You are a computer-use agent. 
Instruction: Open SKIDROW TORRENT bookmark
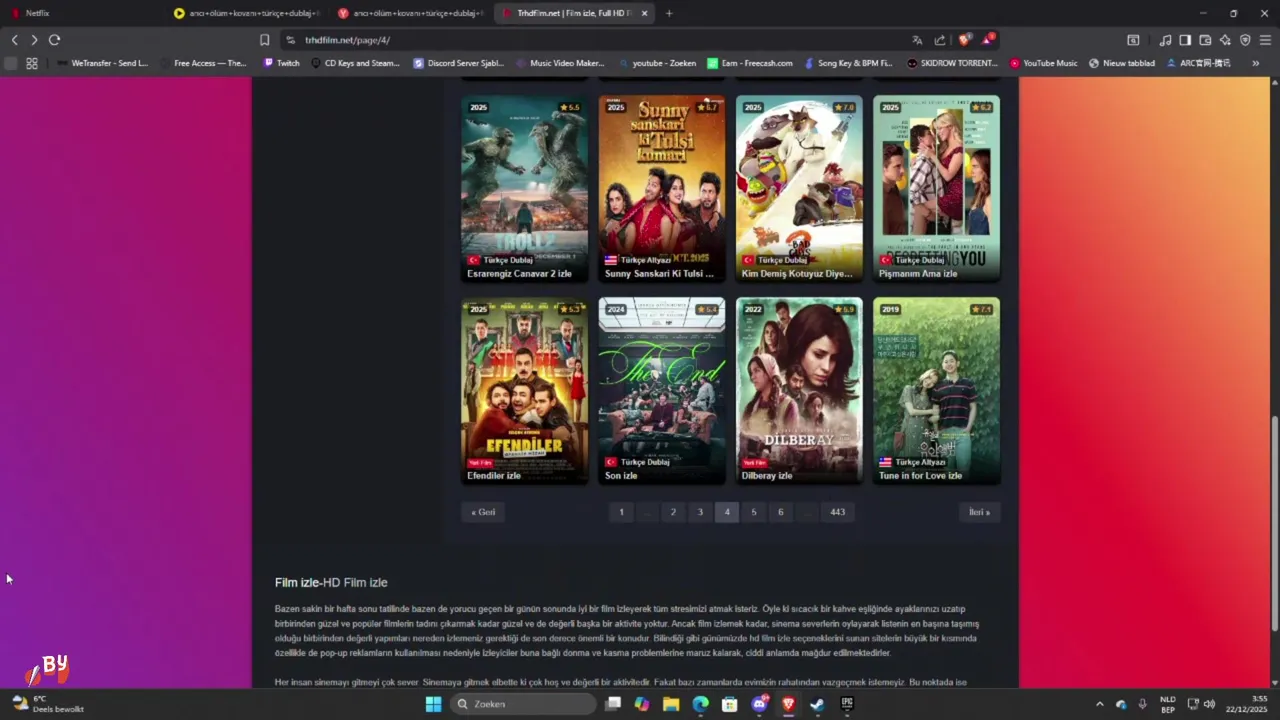click(952, 63)
